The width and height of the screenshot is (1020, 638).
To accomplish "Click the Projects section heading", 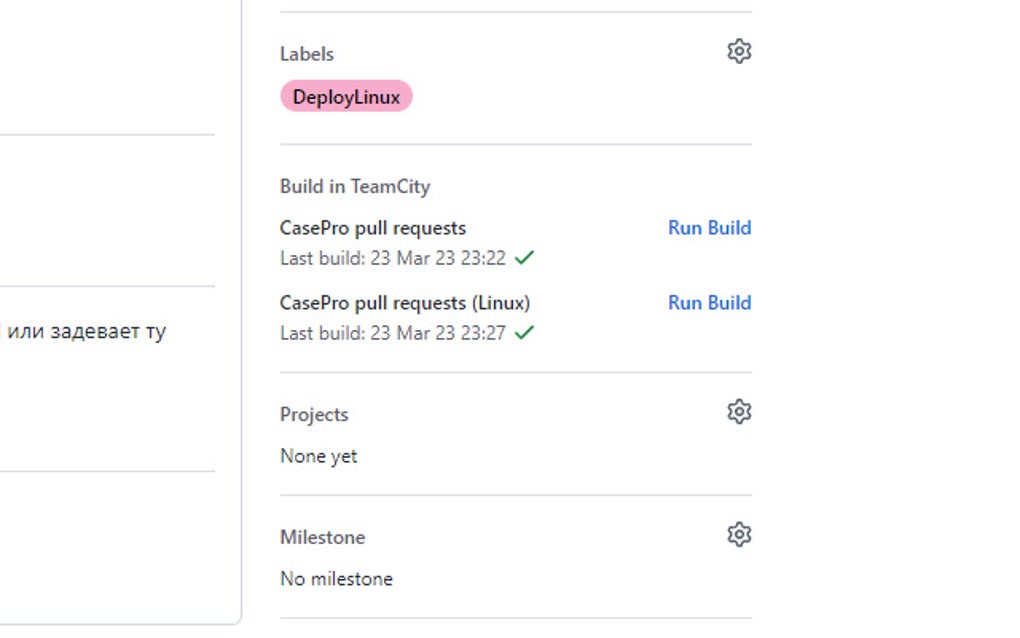I will [314, 413].
